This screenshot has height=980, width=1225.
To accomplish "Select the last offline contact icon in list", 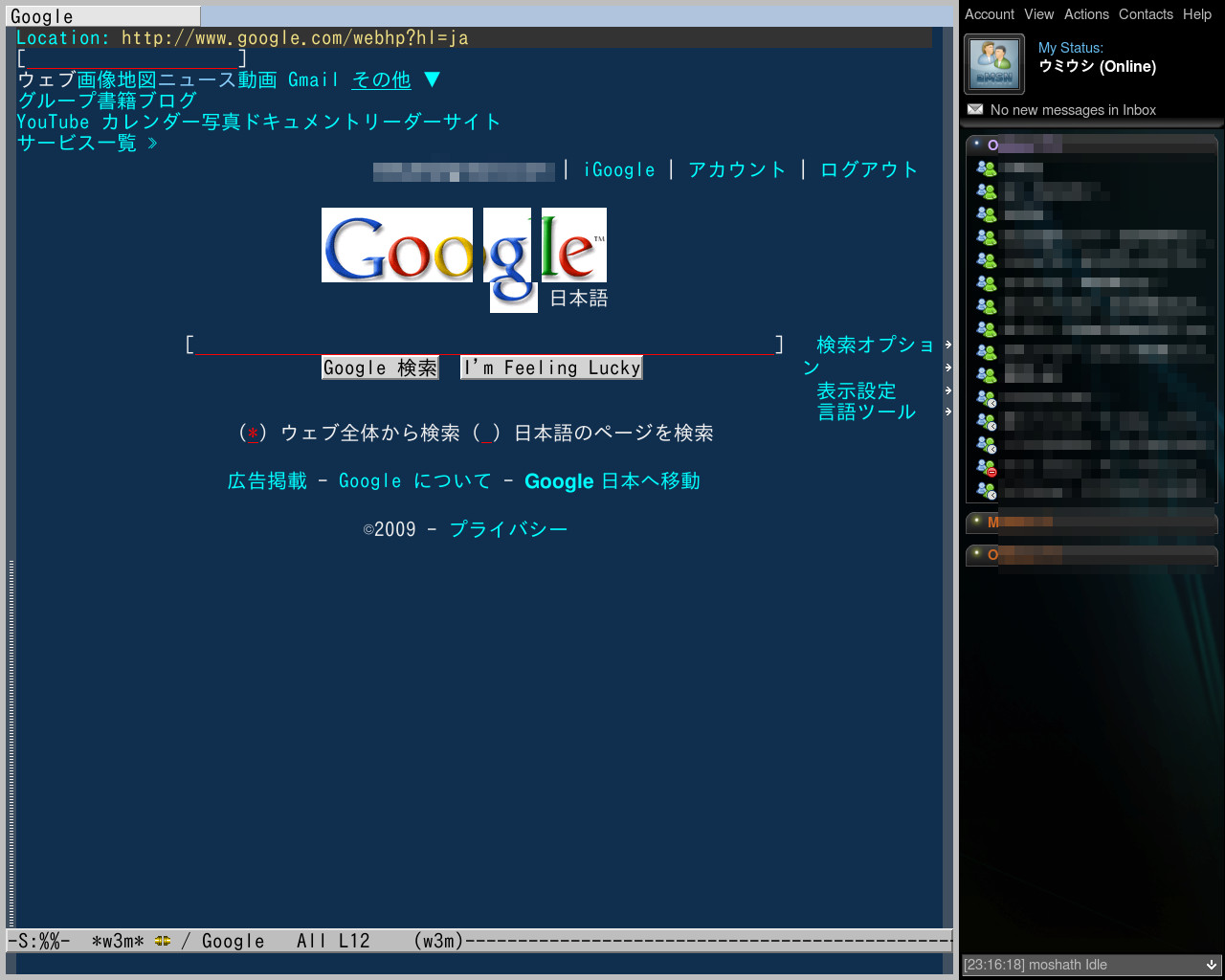I will click(x=987, y=490).
